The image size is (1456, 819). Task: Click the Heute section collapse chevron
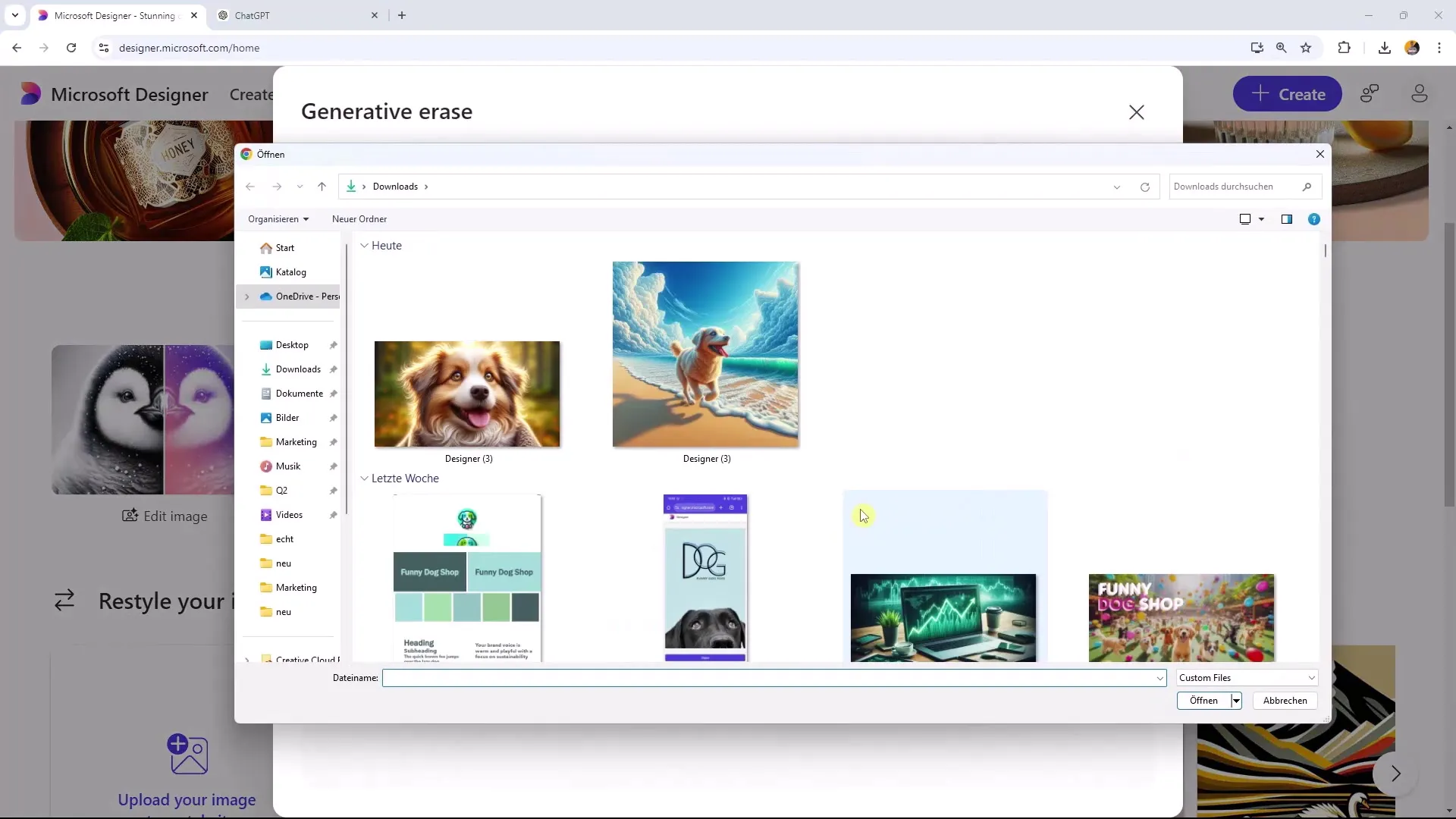pos(364,245)
